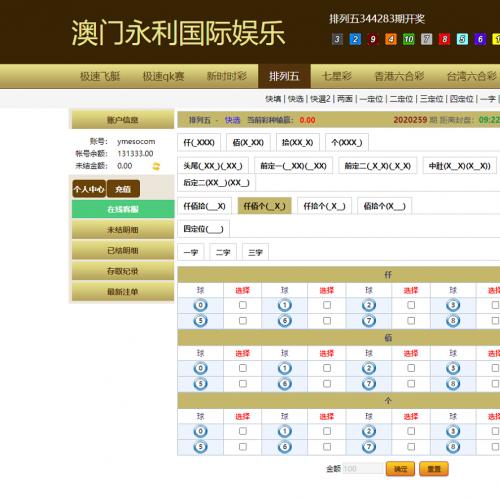
Task: Select the 排列五 tab
Action: 284,76
